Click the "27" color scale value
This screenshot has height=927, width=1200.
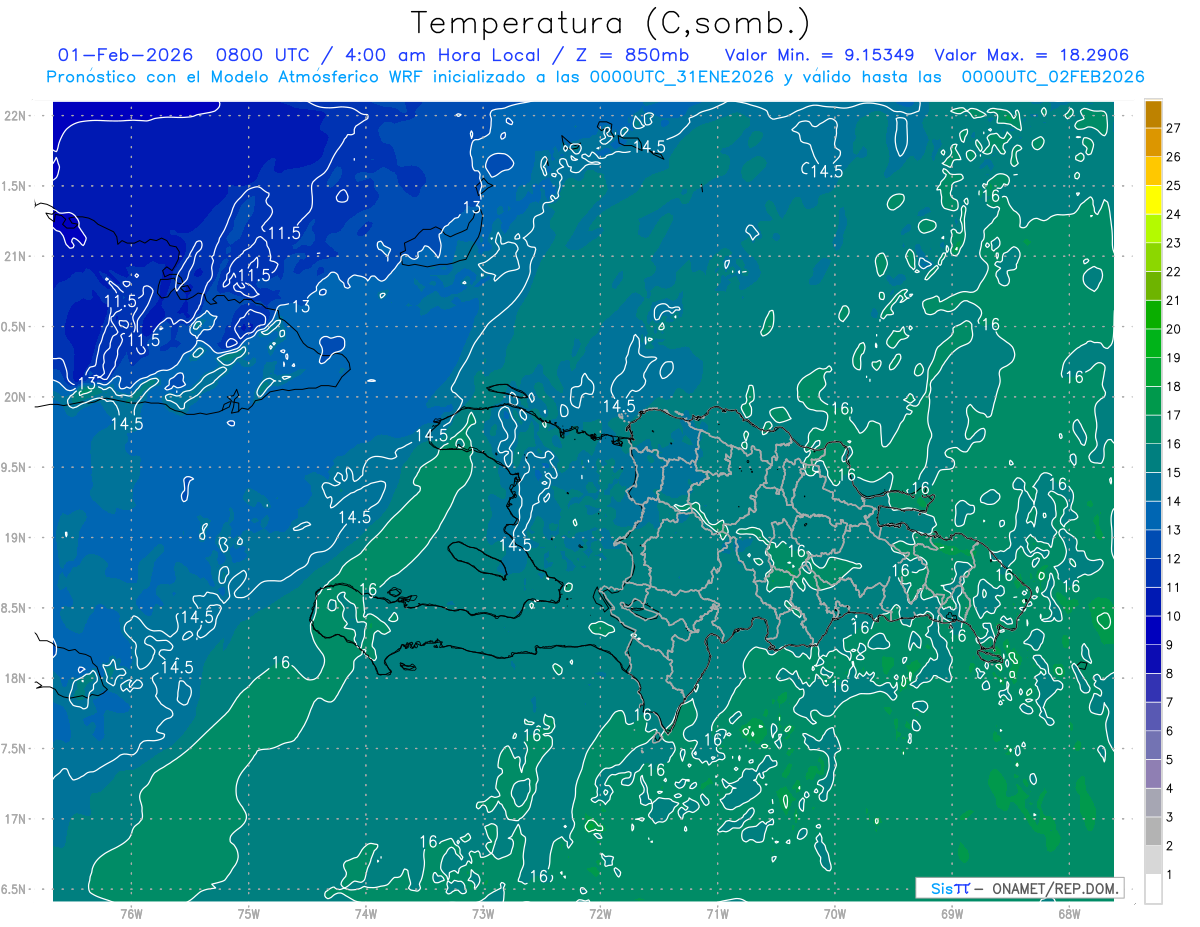(x=1173, y=128)
